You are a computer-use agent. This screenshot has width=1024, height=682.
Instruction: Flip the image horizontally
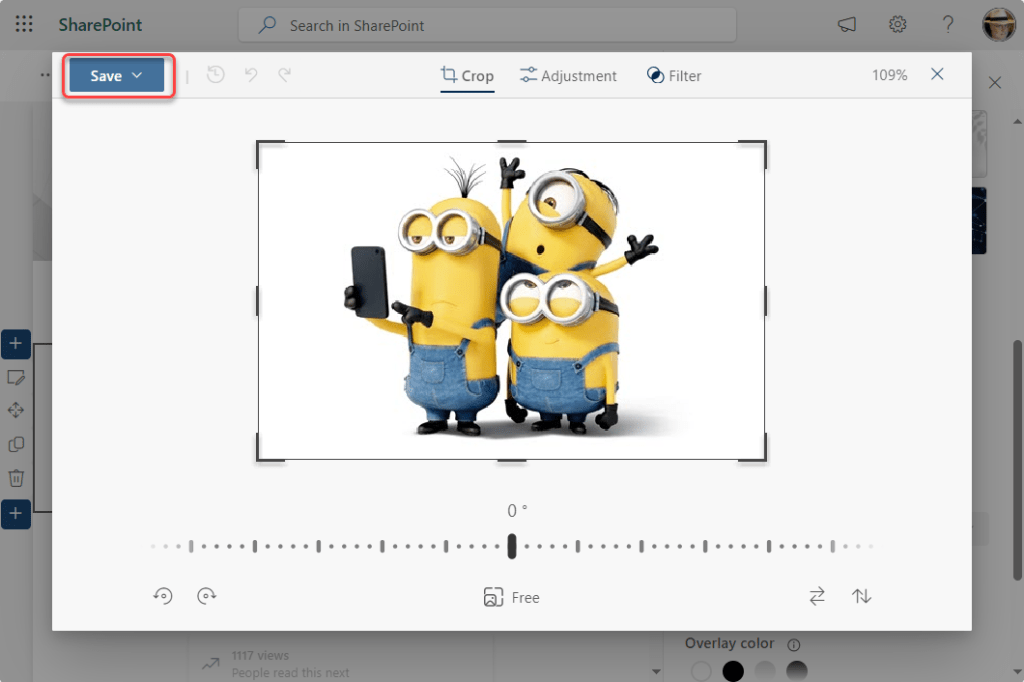817,596
